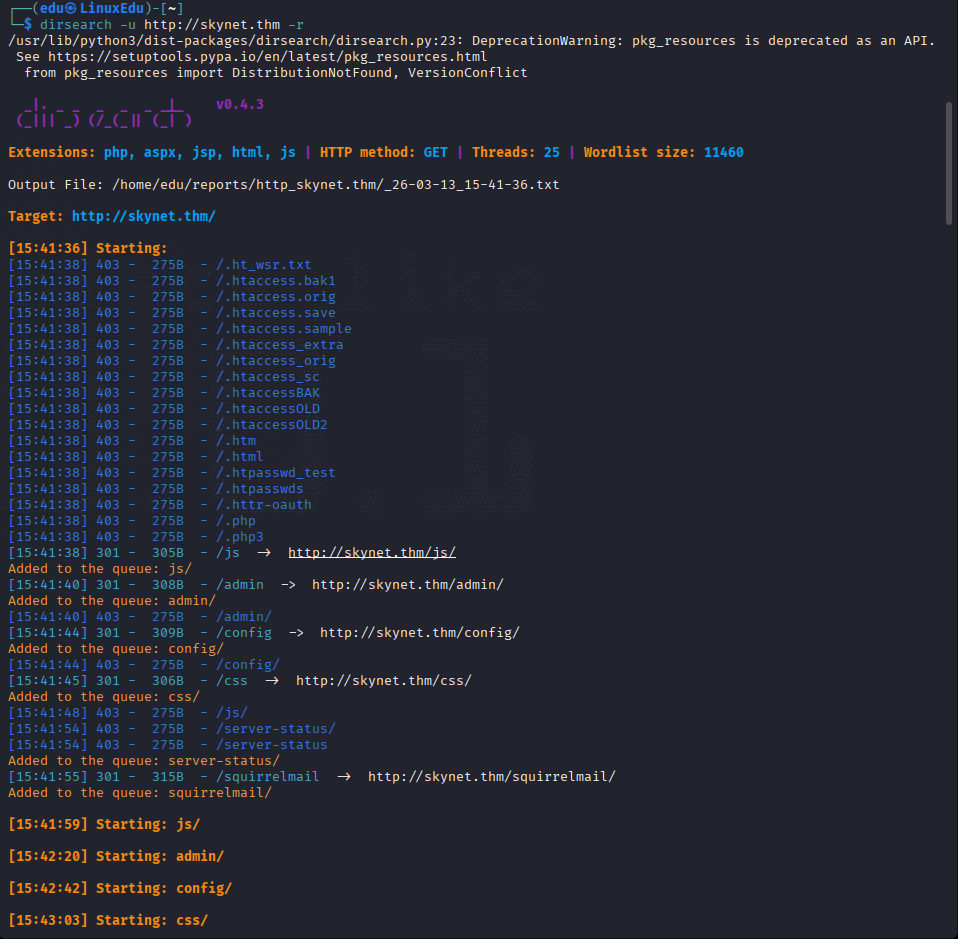Click the dirsearch version v0.4.3 text

click(240, 104)
